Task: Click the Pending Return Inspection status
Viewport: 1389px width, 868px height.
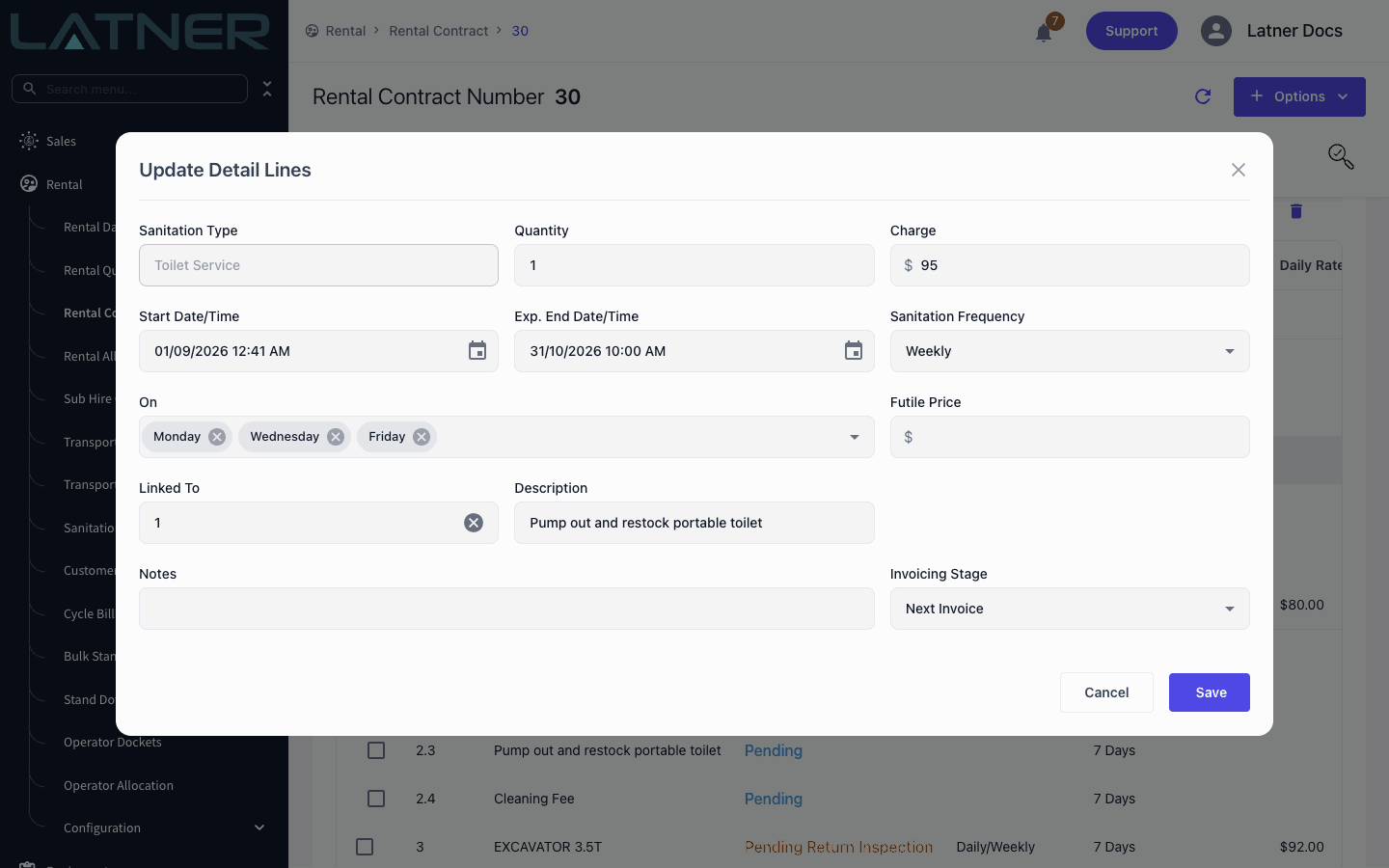Action: click(839, 847)
